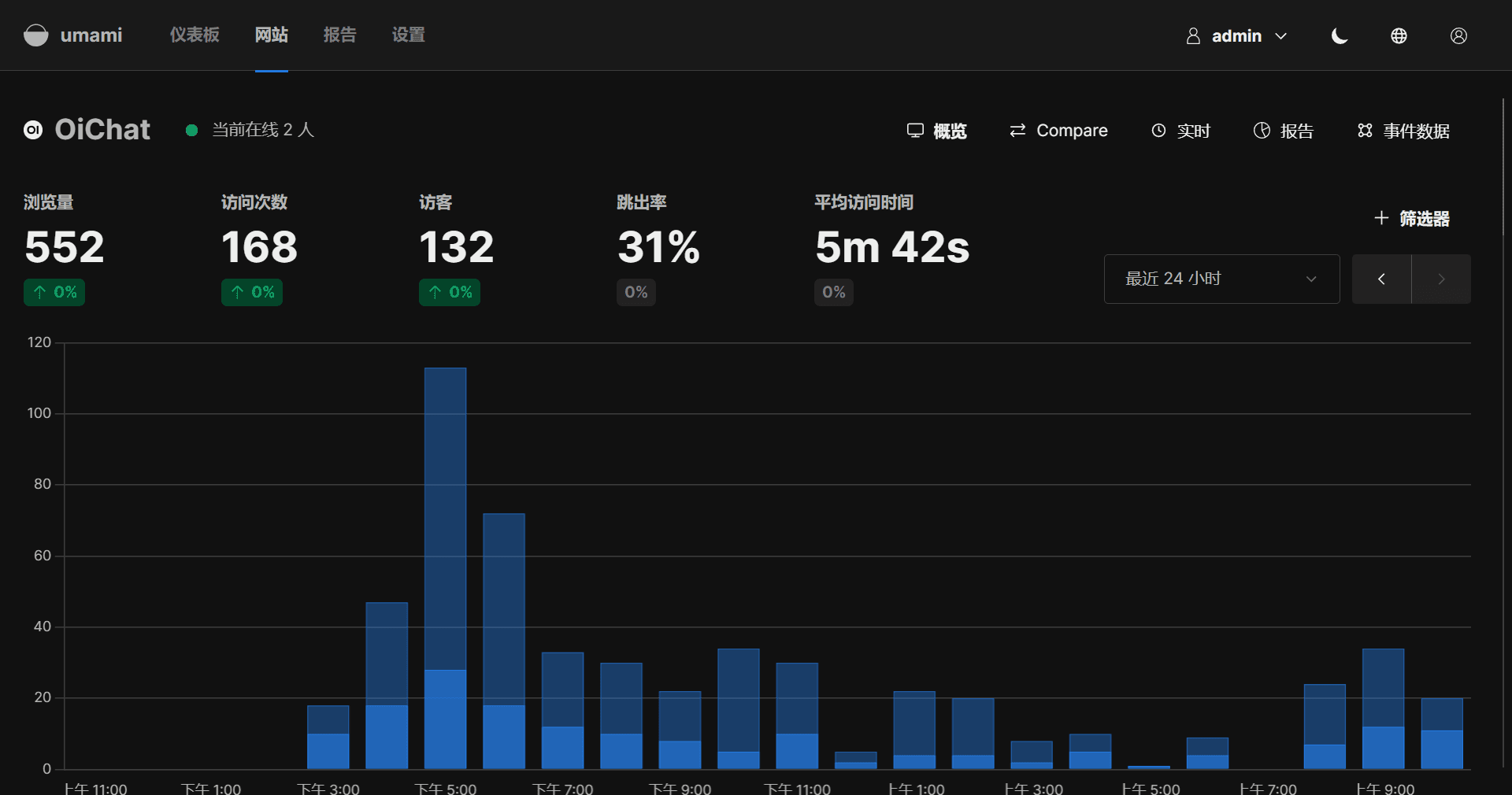Screen dimensions: 1512x795
Task: Go to previous time period arrow
Action: (x=1381, y=279)
